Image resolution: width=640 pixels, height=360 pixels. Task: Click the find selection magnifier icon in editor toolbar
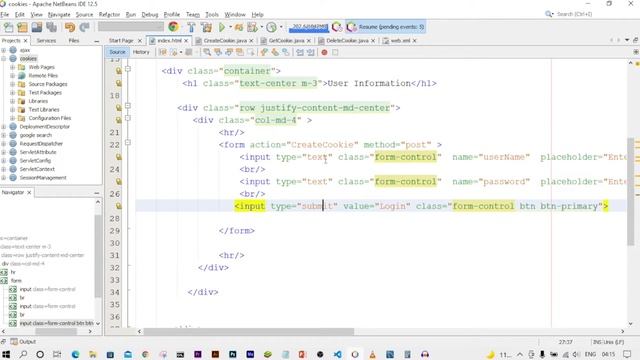coord(207,52)
